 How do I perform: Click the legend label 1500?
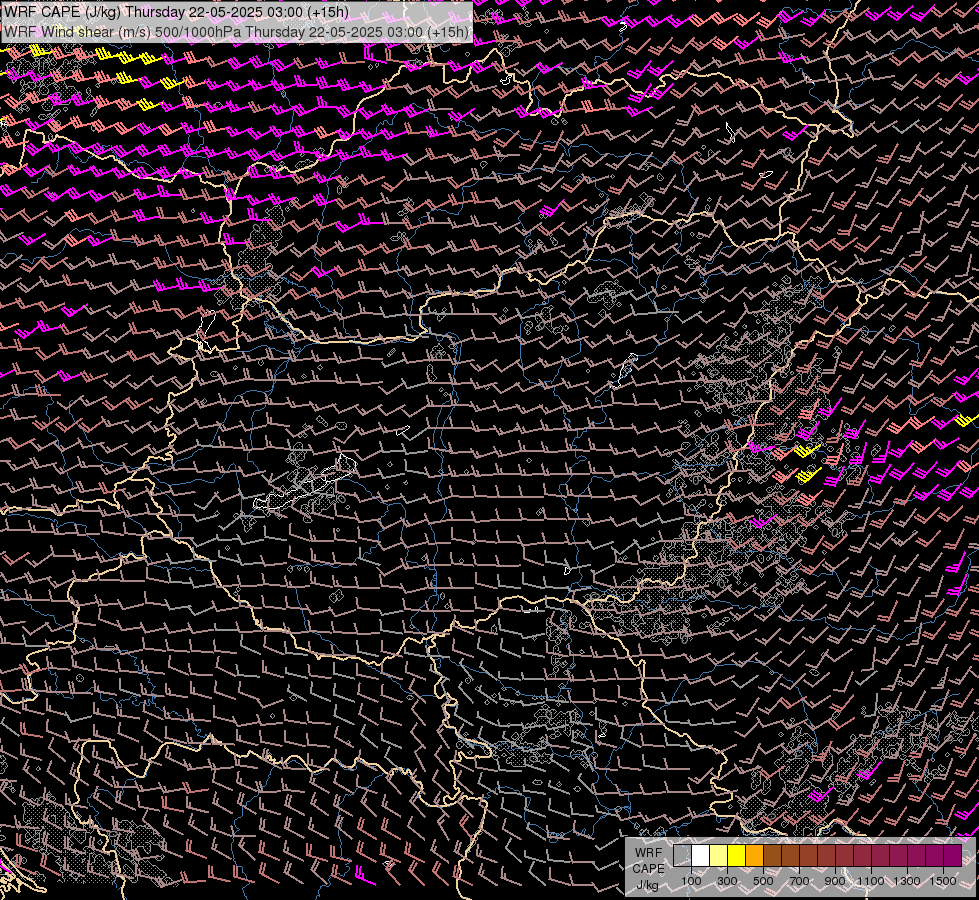pyautogui.click(x=943, y=881)
